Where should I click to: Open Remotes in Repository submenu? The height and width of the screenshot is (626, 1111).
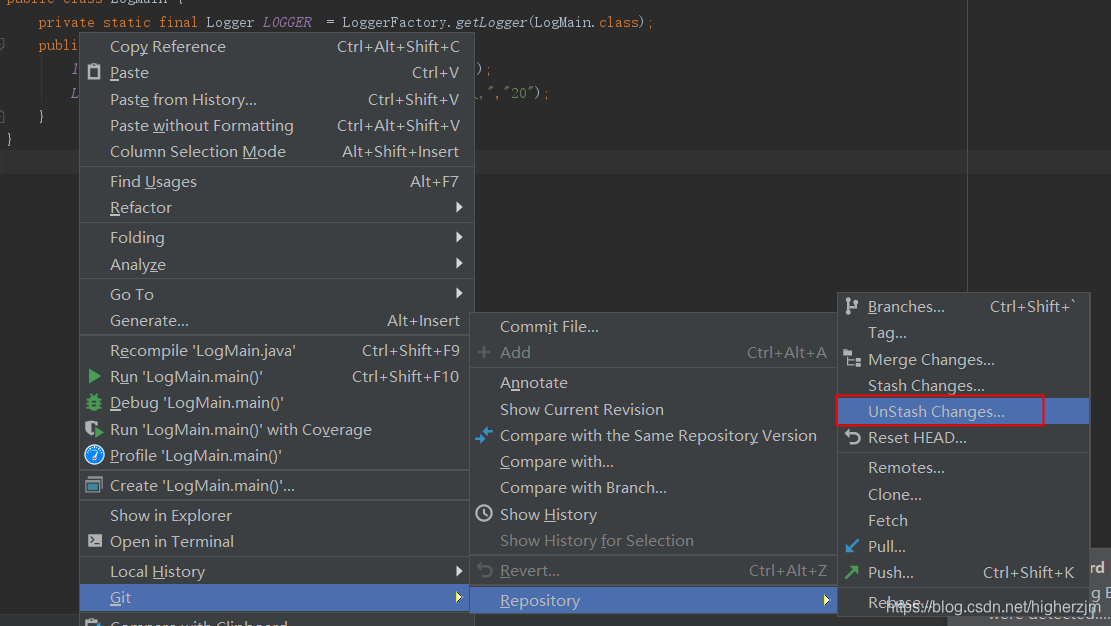[x=964, y=467]
